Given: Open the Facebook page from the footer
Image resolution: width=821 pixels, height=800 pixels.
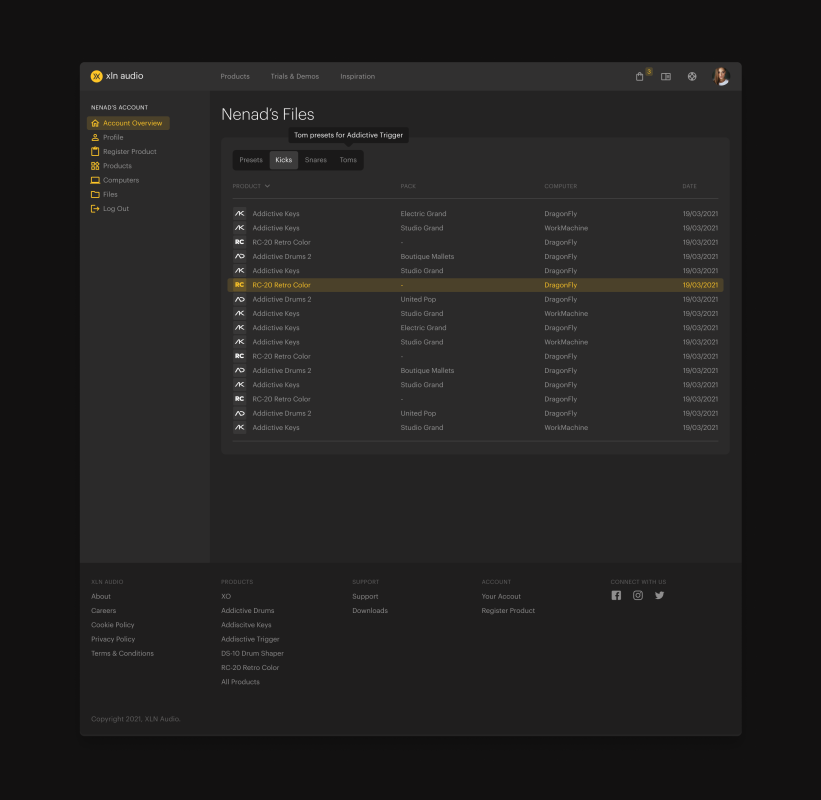Looking at the screenshot, I should [x=616, y=595].
